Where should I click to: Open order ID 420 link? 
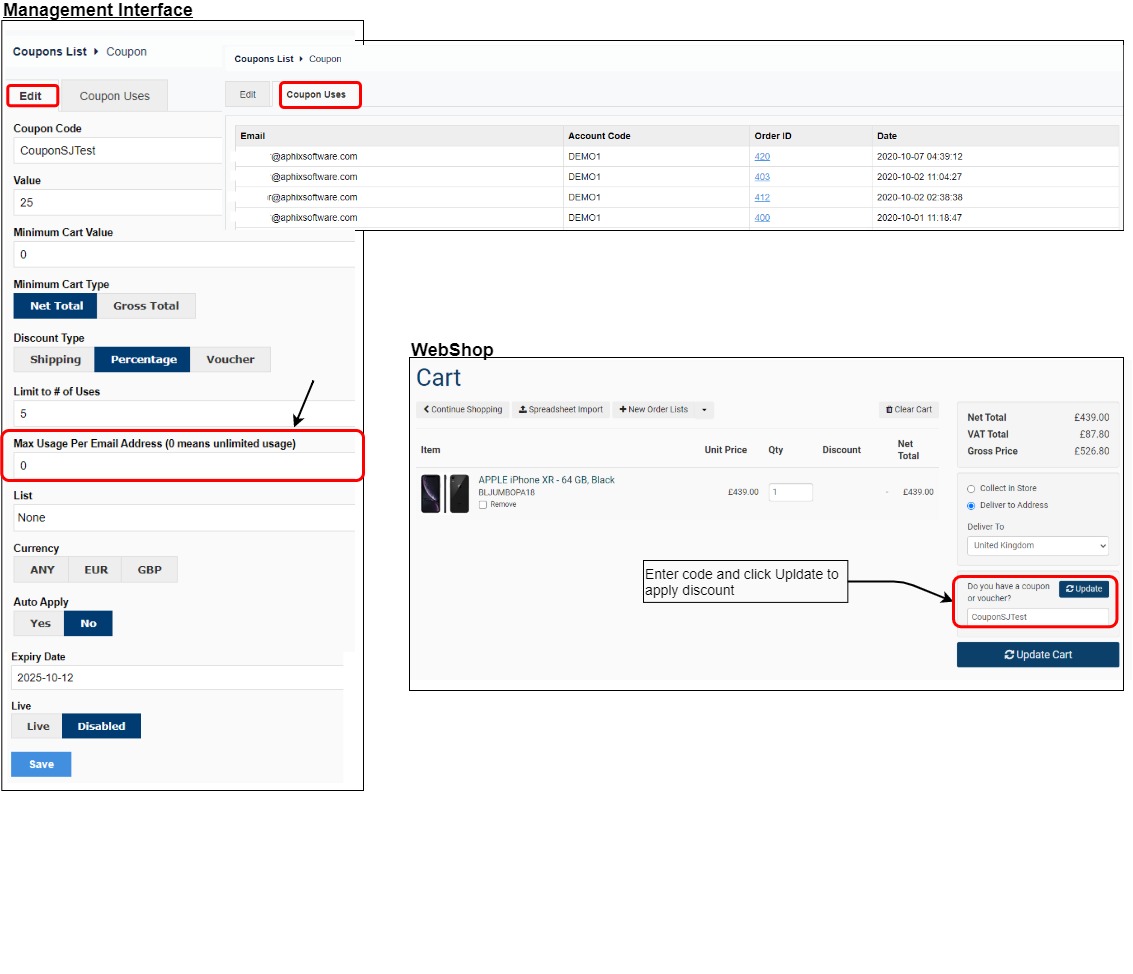coord(762,156)
